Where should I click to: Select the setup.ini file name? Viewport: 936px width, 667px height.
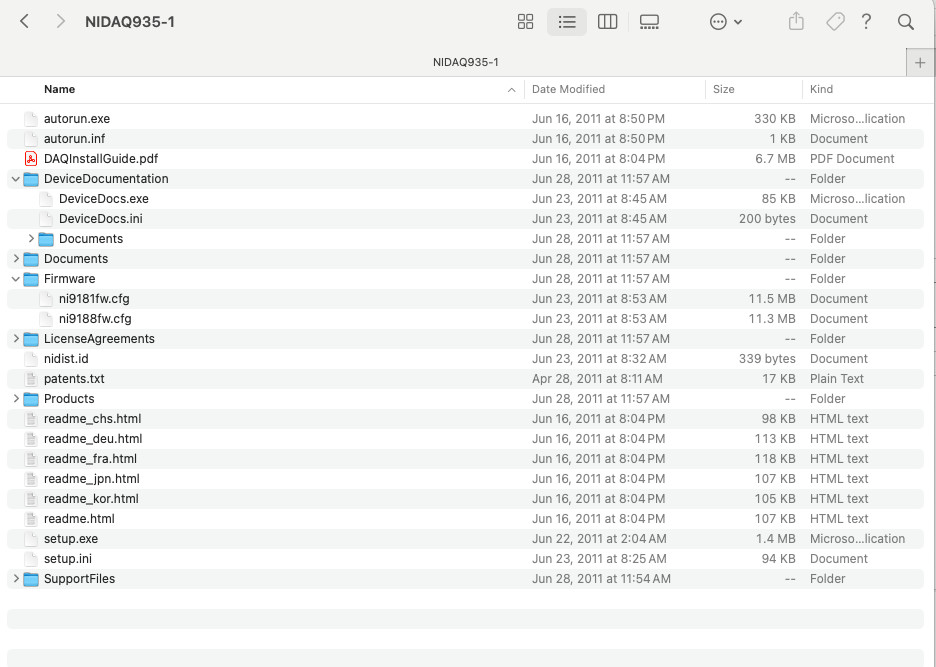67,559
